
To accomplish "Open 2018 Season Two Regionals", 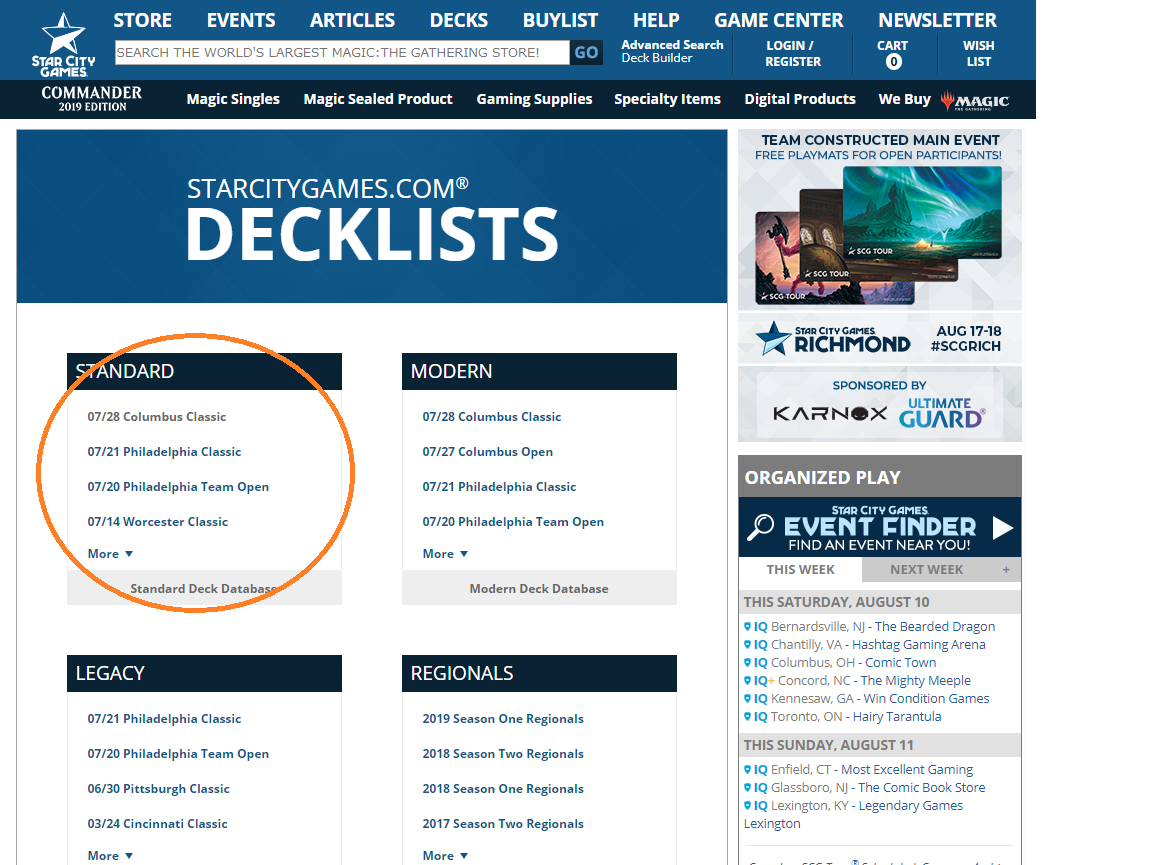I will click(x=503, y=754).
